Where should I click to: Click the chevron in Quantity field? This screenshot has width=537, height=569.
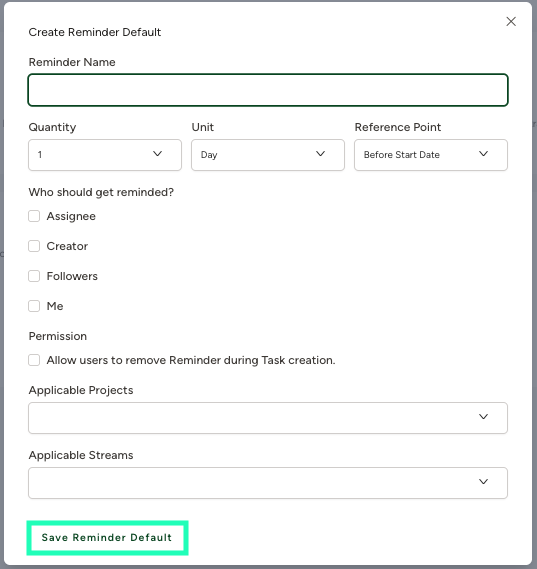pyautogui.click(x=157, y=154)
